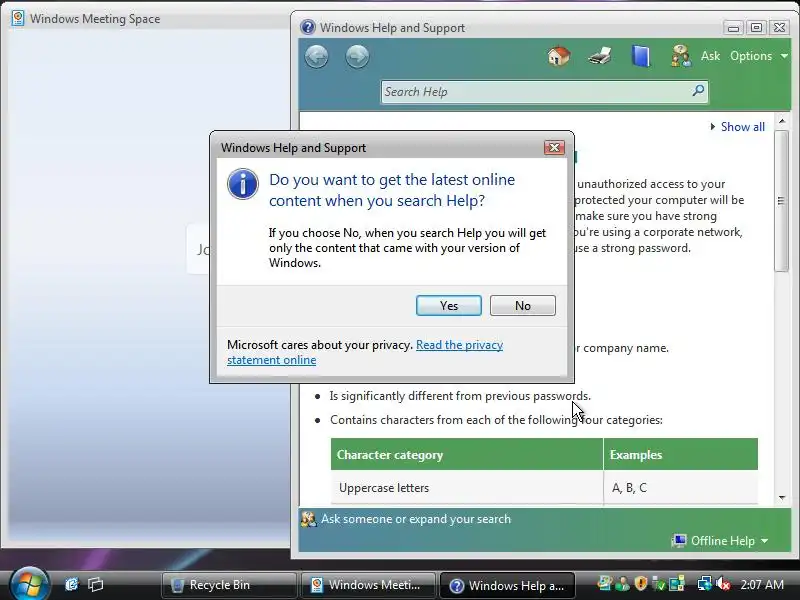Click the Offline Help monitor icon
The width and height of the screenshot is (800, 600).
679,541
